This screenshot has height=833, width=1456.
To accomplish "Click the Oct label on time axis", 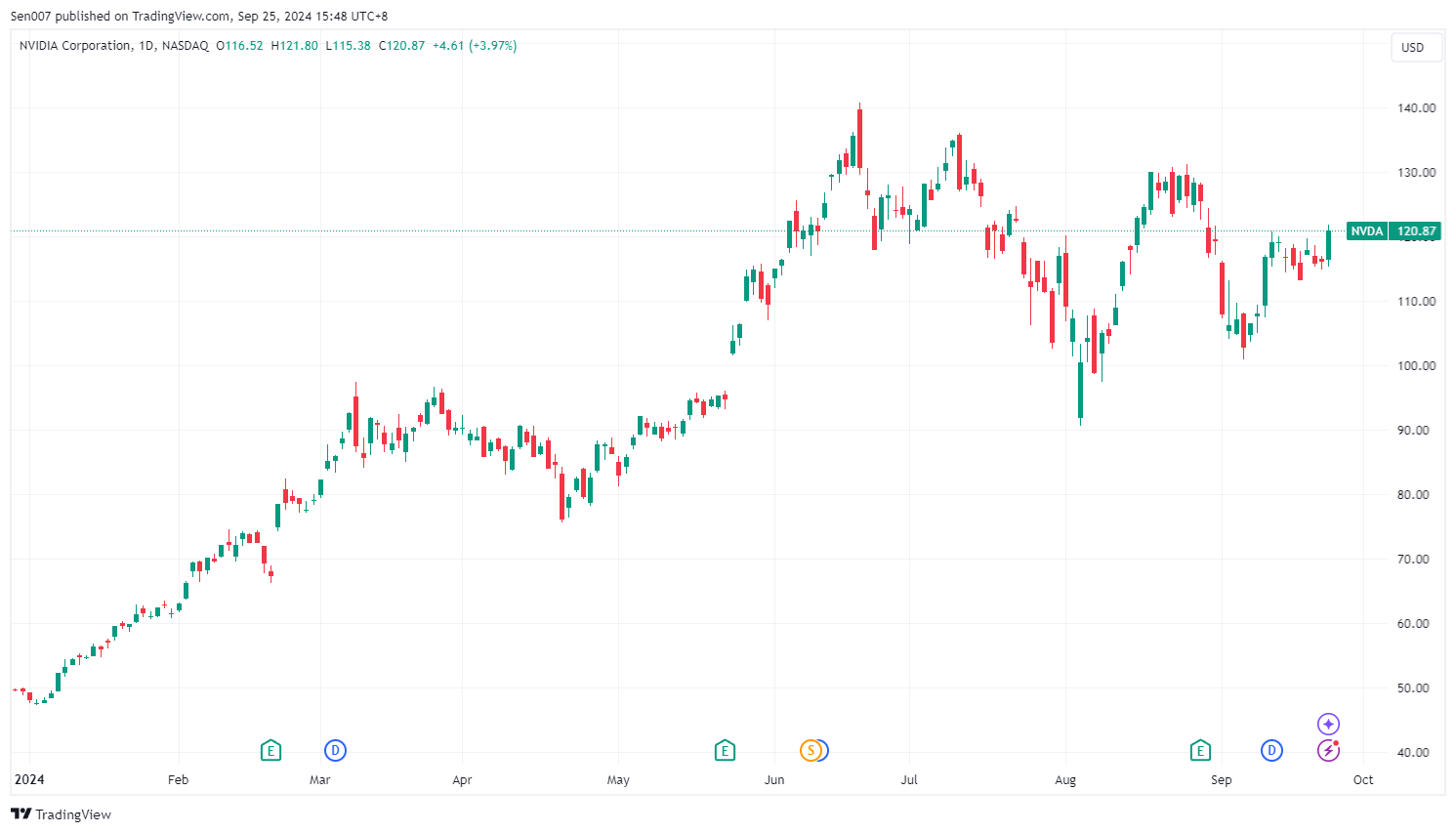I will tap(1363, 779).
